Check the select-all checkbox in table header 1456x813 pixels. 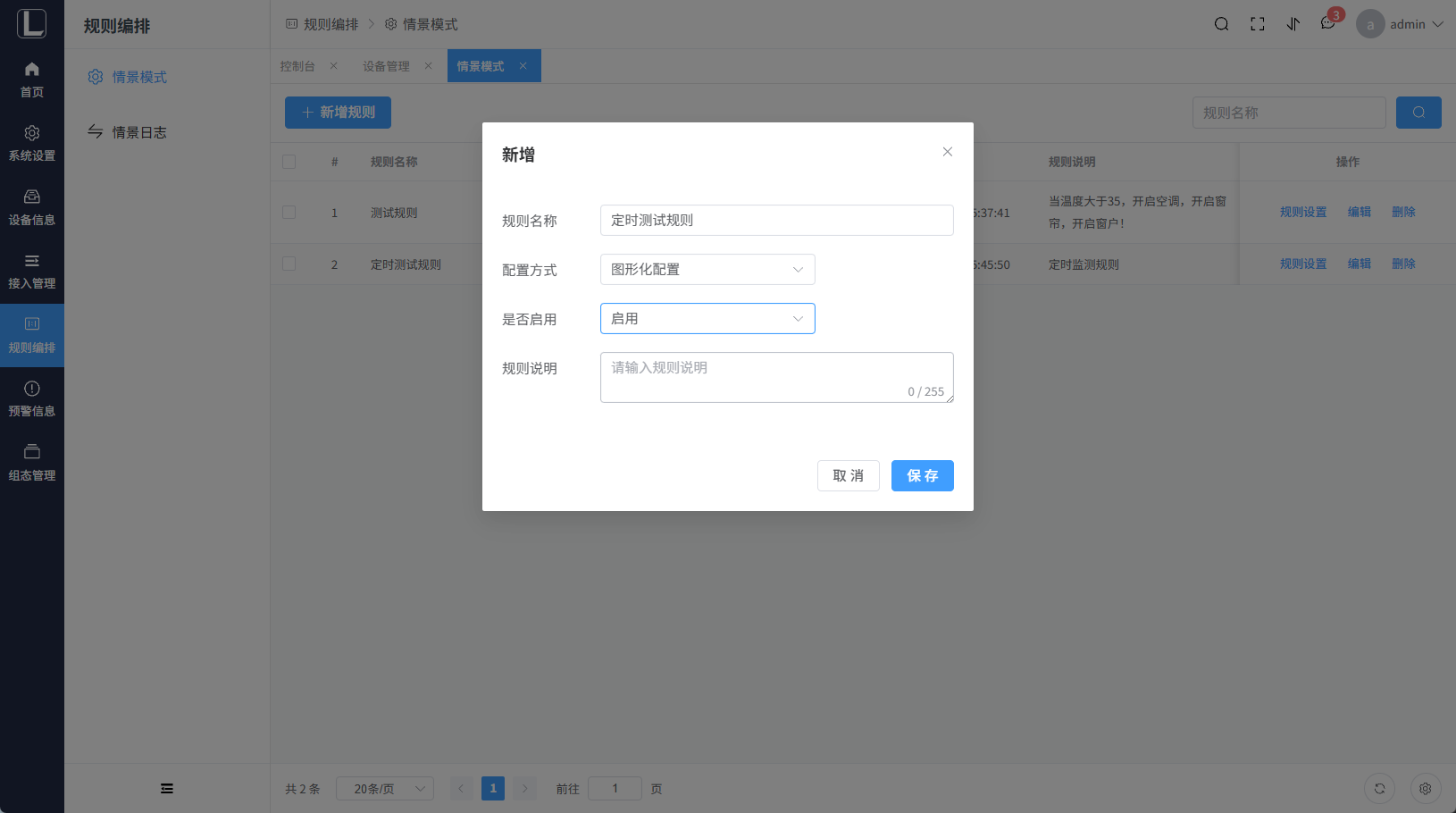coord(289,162)
